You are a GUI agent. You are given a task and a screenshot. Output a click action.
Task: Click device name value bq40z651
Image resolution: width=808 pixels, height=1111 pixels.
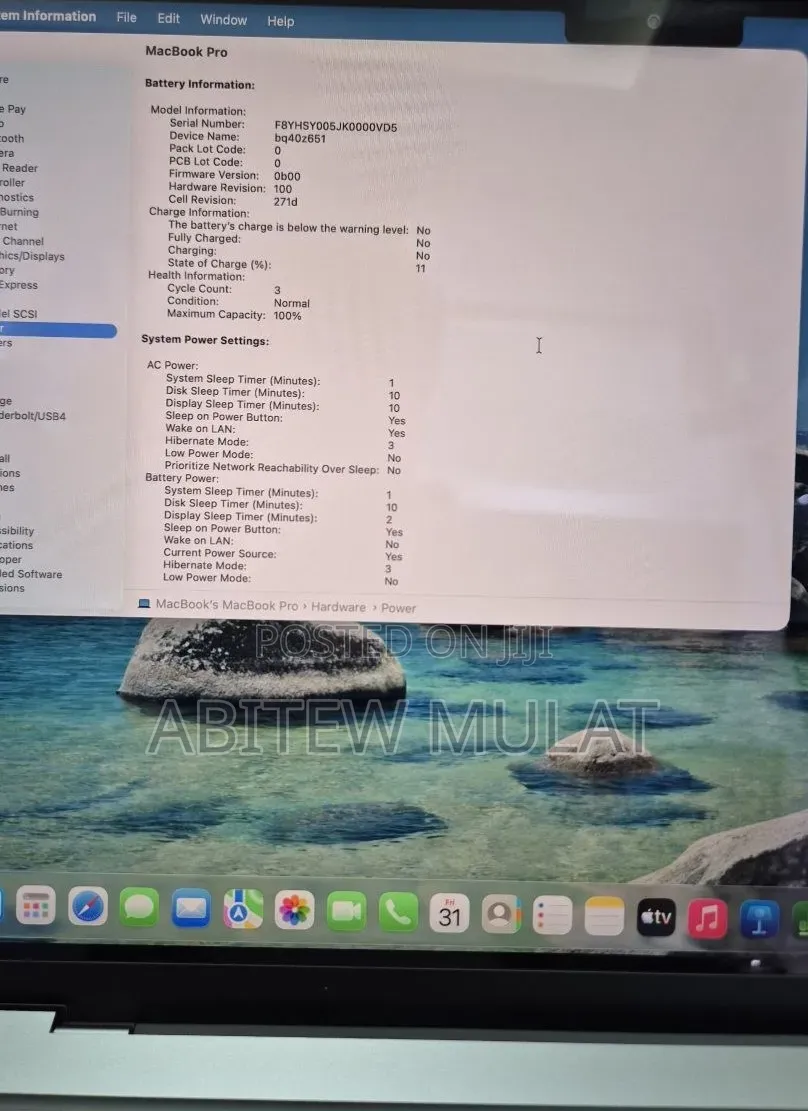click(x=301, y=139)
